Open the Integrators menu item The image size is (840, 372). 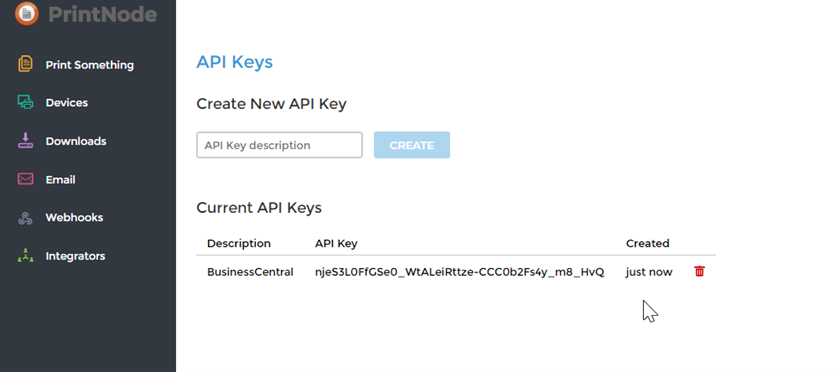(75, 256)
